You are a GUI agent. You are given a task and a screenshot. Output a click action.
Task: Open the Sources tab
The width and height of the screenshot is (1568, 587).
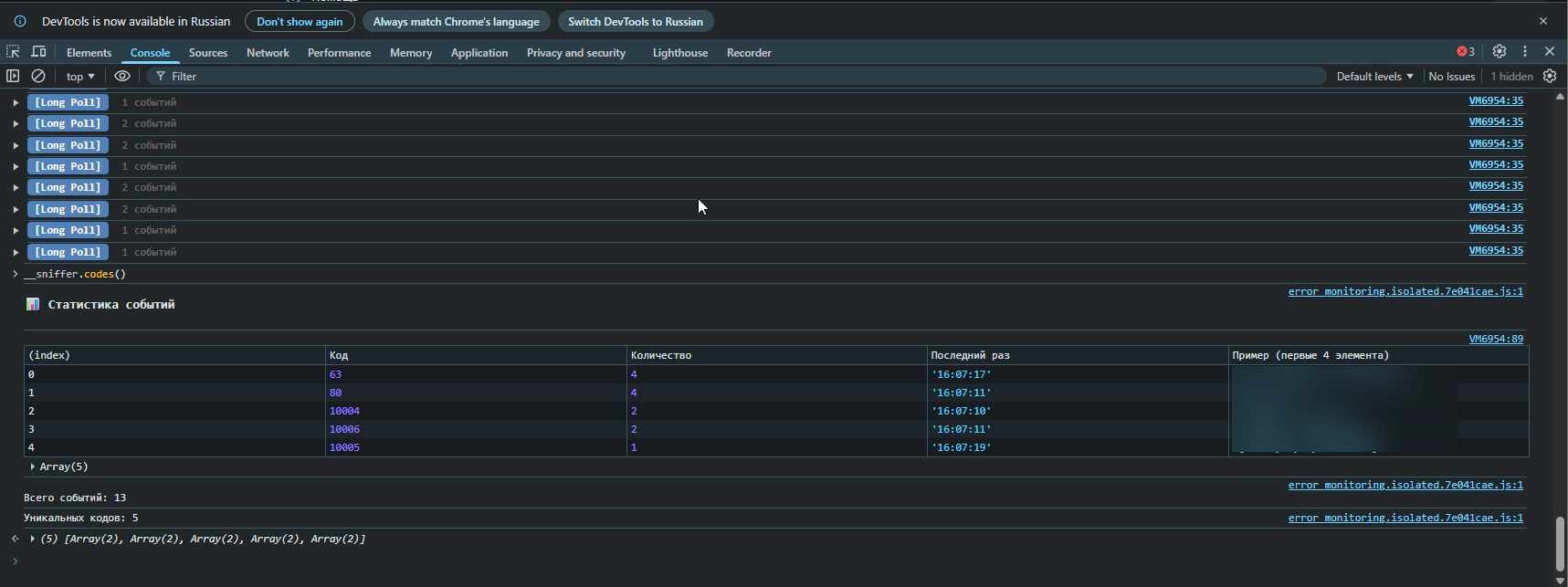(208, 52)
